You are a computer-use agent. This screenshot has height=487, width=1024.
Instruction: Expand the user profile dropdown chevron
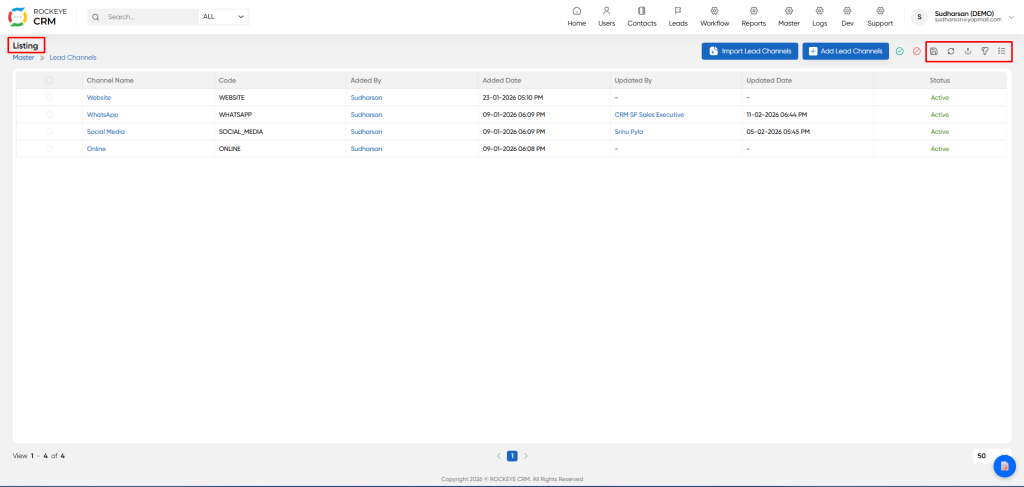[x=1012, y=17]
